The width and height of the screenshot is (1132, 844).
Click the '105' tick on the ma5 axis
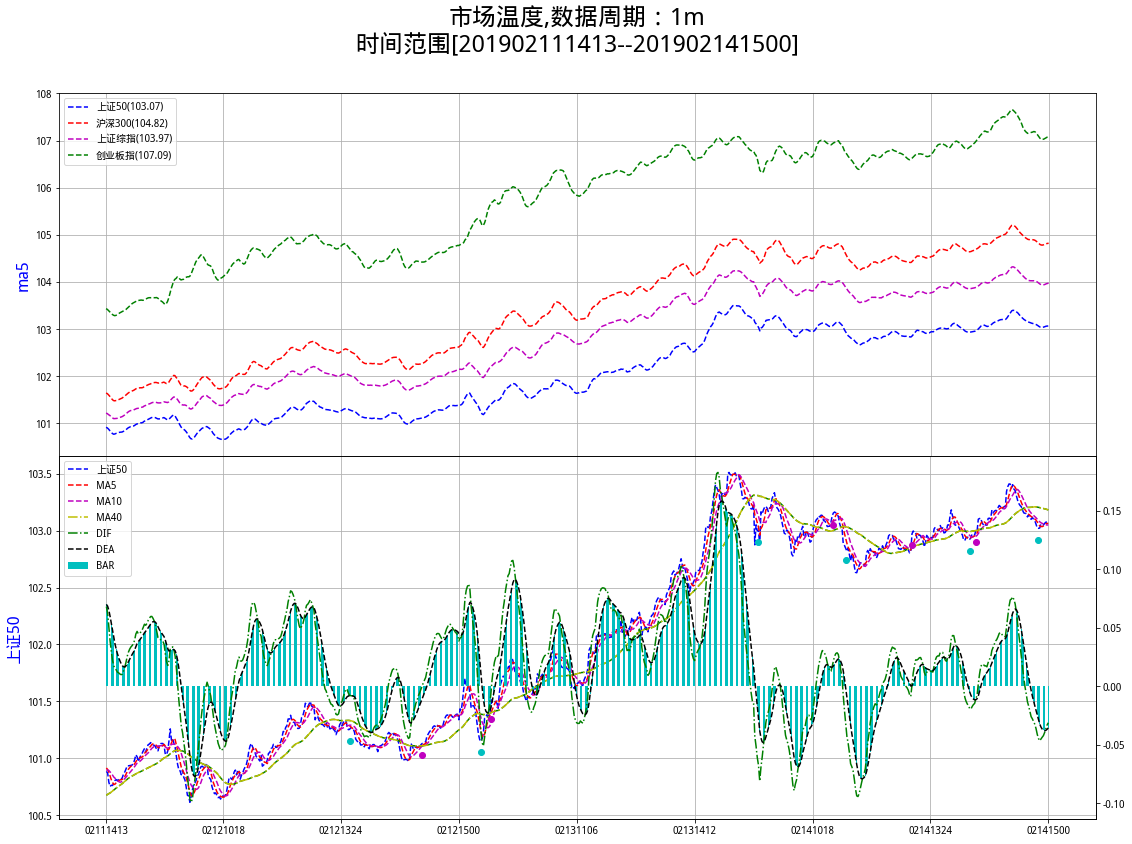click(44, 235)
